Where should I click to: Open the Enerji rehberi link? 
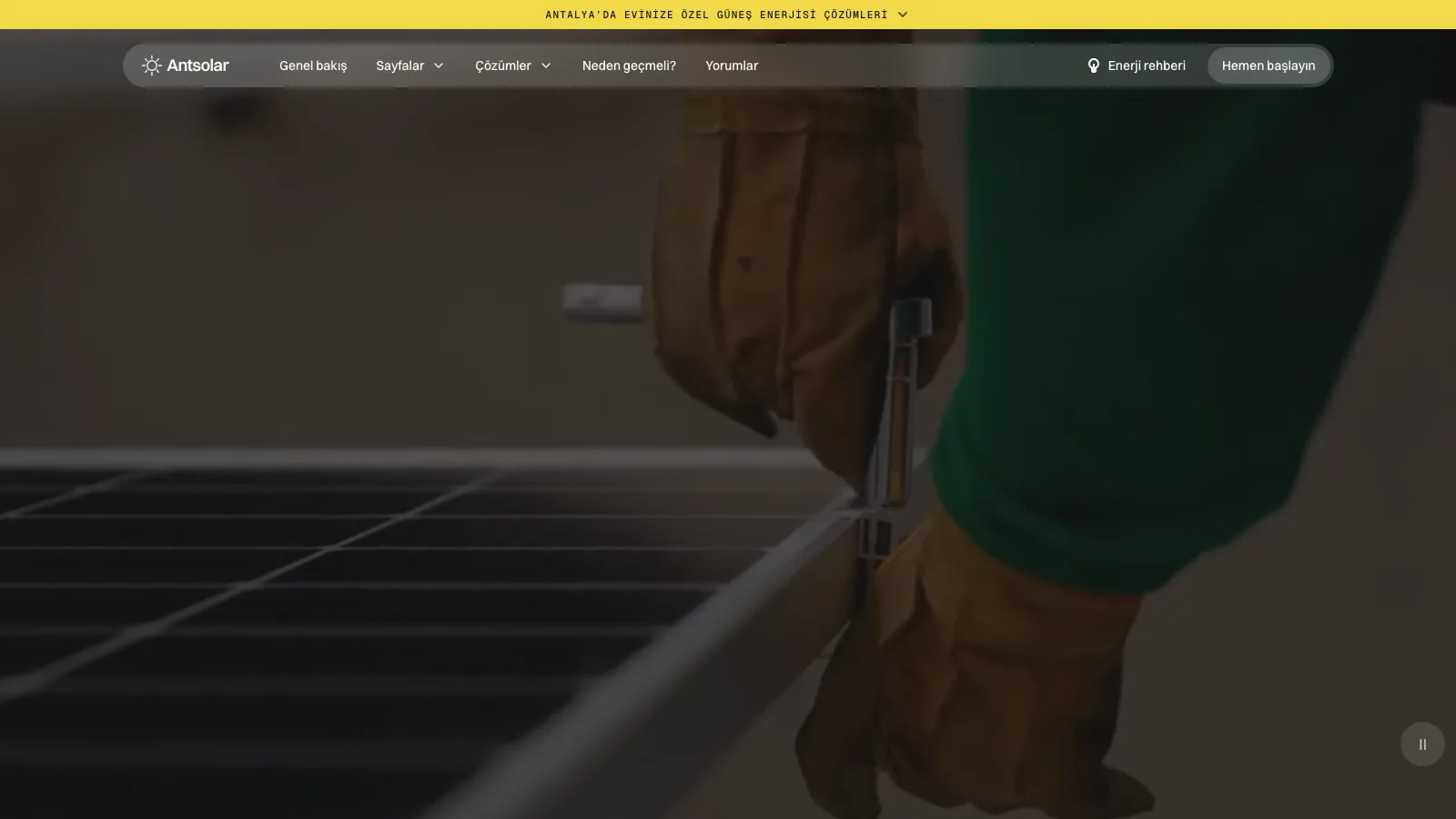point(1147,66)
